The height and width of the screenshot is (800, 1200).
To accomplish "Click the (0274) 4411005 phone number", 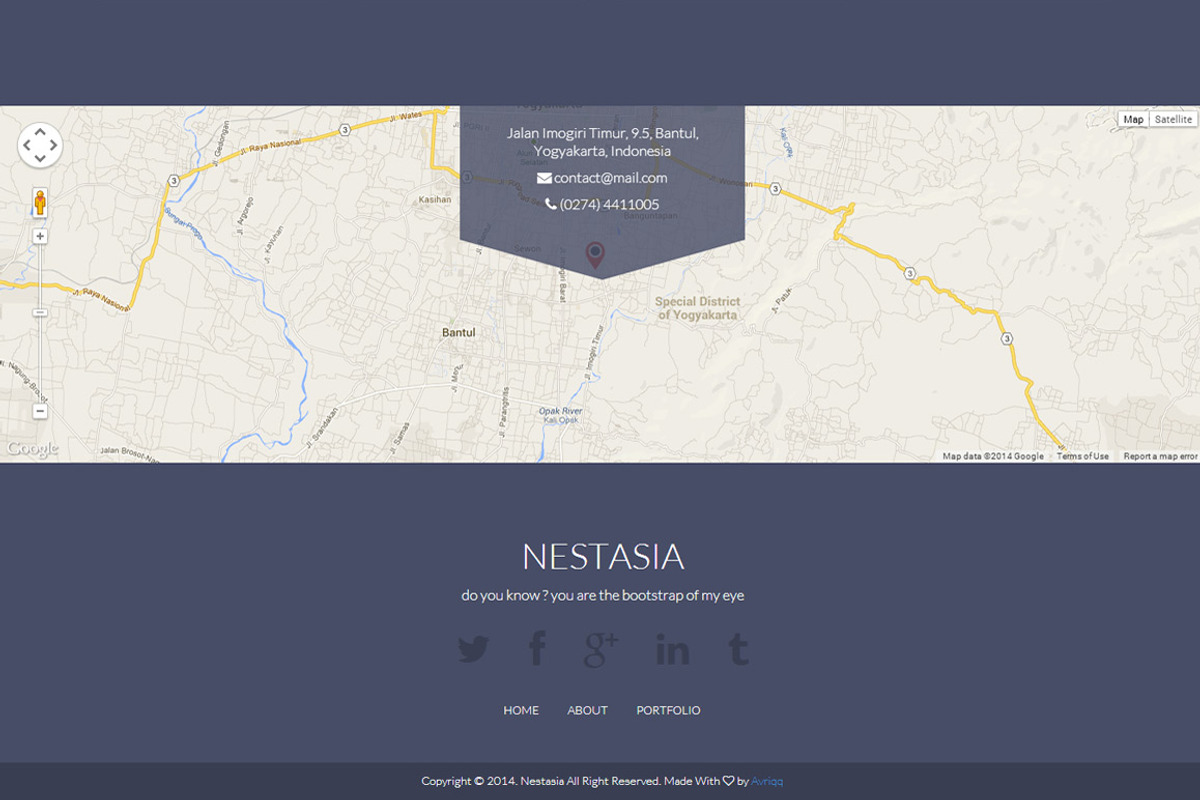I will [609, 204].
